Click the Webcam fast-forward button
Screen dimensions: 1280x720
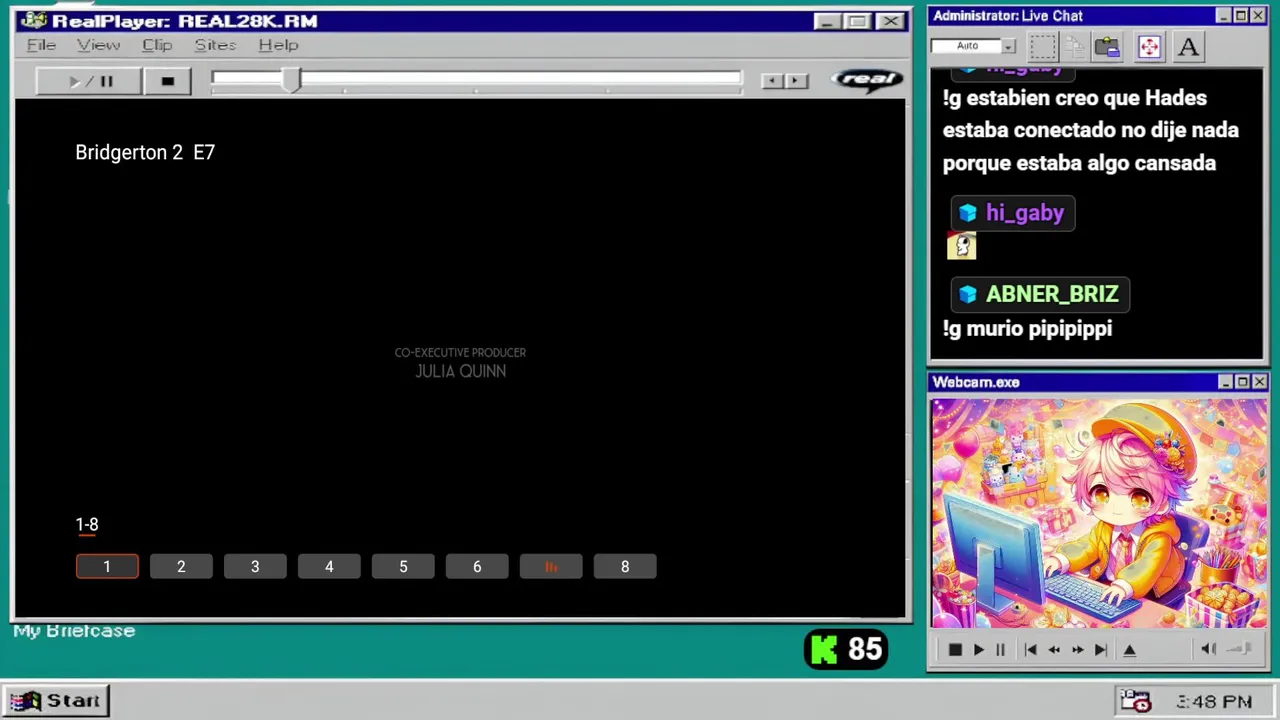[1077, 650]
